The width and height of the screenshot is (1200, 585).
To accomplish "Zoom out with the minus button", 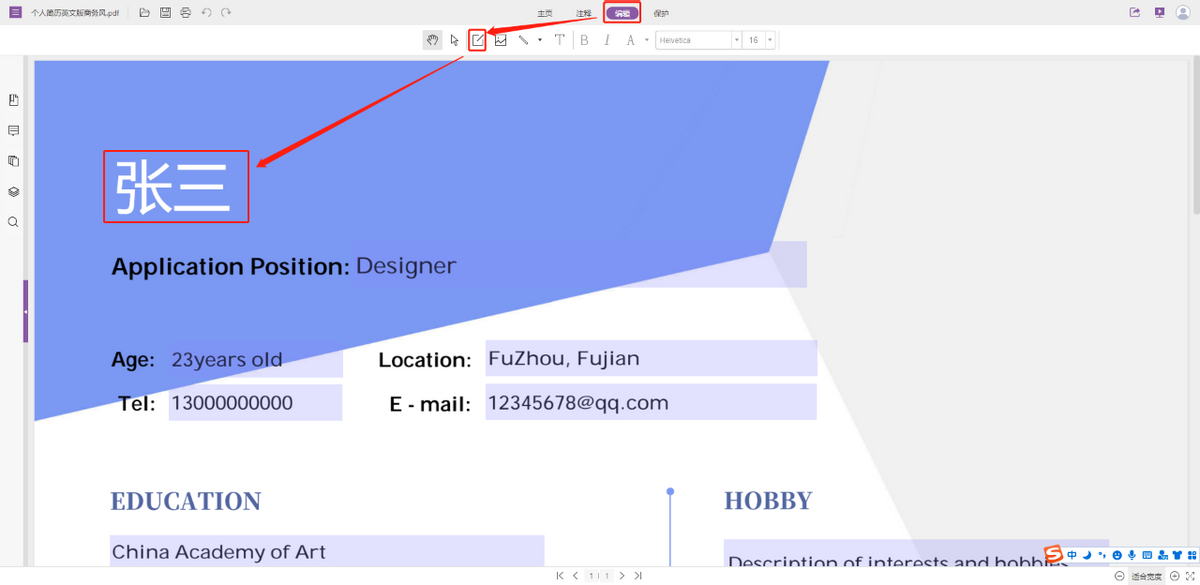I will point(1119,577).
